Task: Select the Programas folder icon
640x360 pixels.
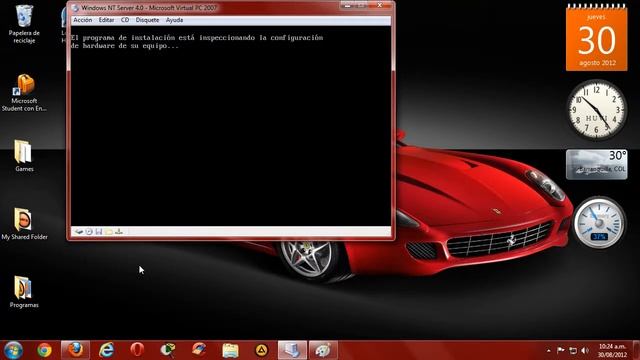Action: pos(24,291)
